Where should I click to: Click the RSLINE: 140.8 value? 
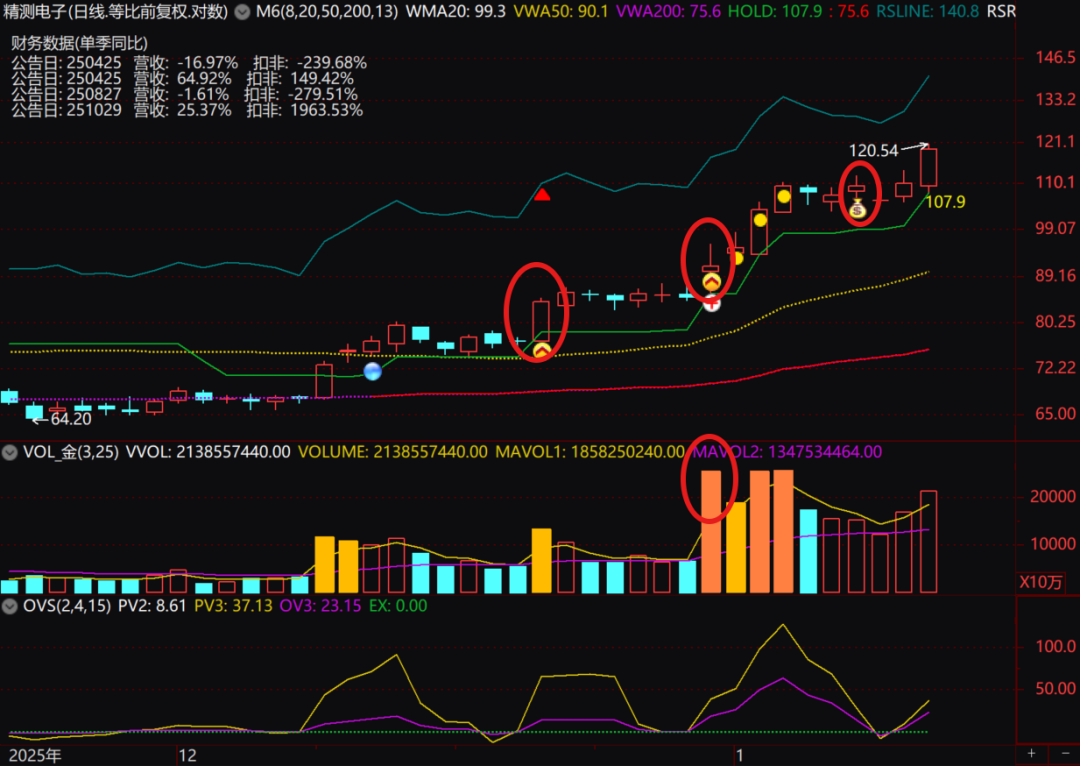(x=928, y=12)
